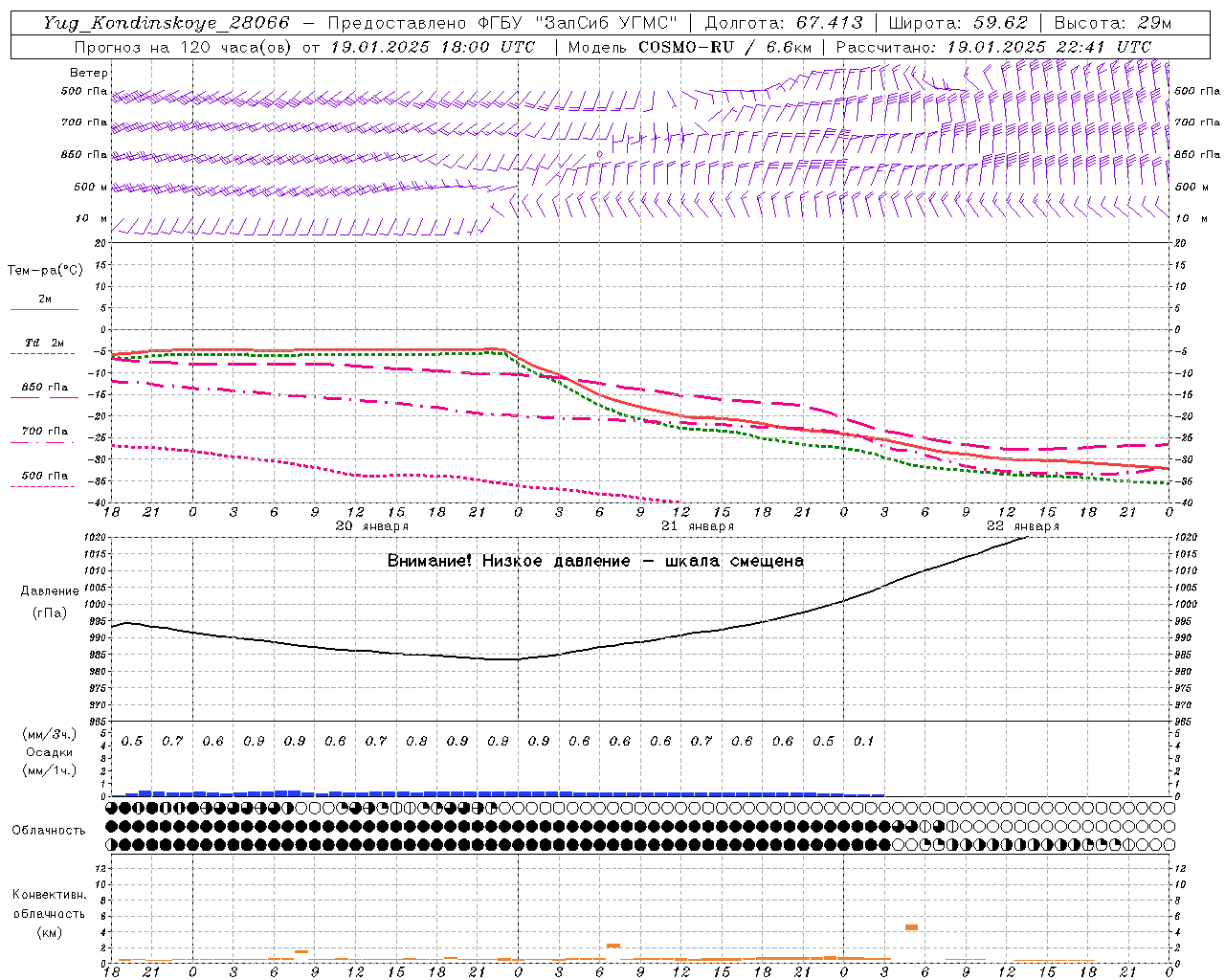
Task: Click the Осадки precipitation label
Action: pyautogui.click(x=49, y=752)
